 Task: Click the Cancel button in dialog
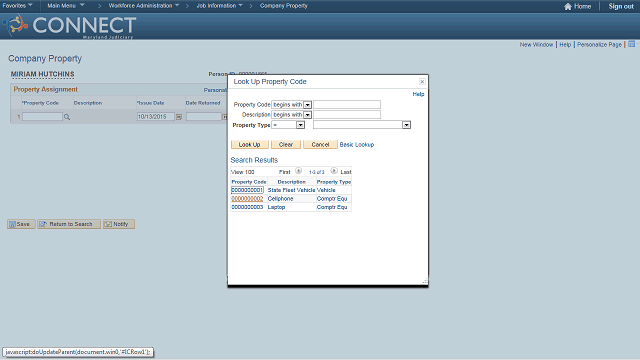click(x=320, y=144)
